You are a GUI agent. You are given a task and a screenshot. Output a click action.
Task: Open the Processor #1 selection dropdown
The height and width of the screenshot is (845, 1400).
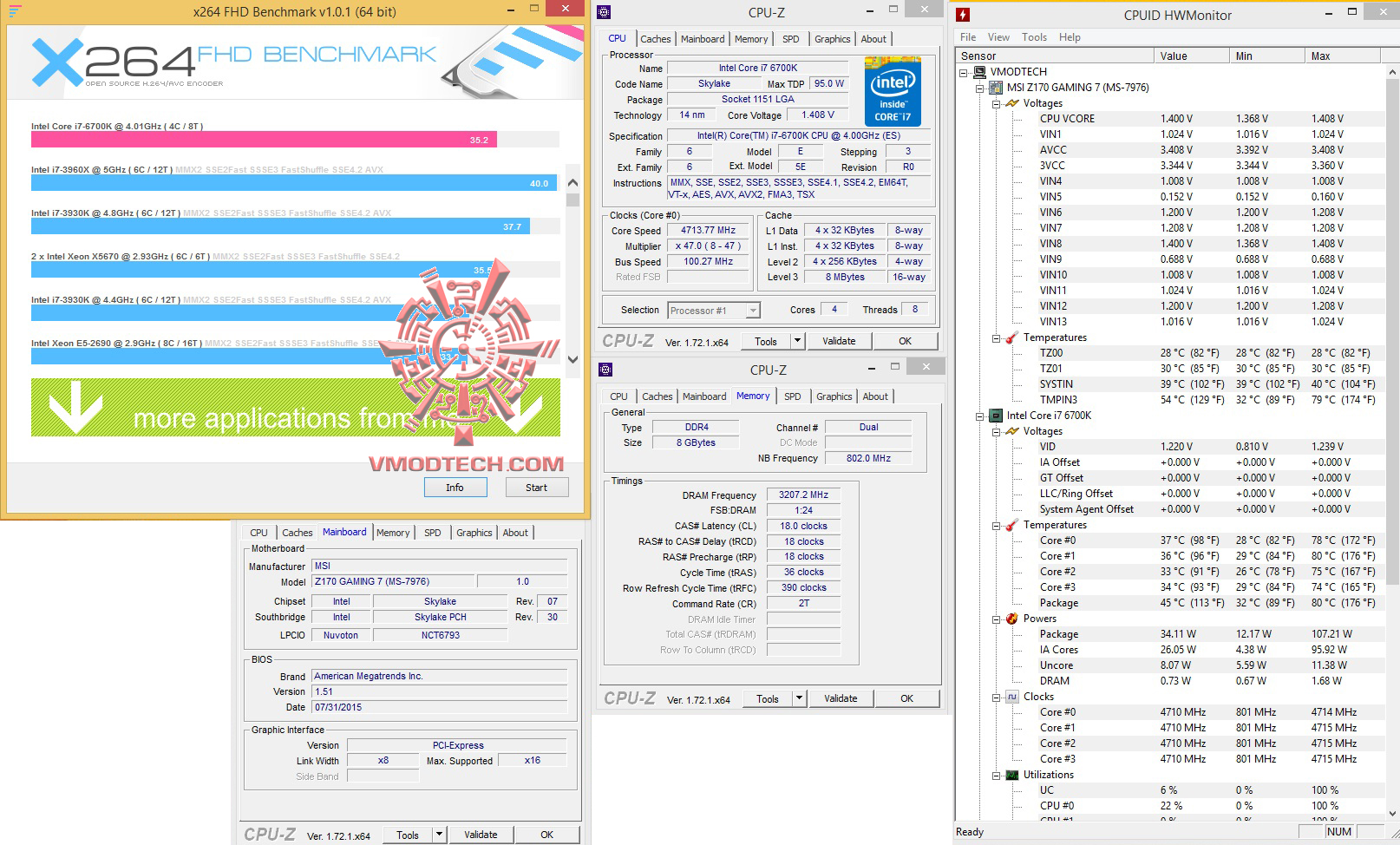[x=753, y=311]
